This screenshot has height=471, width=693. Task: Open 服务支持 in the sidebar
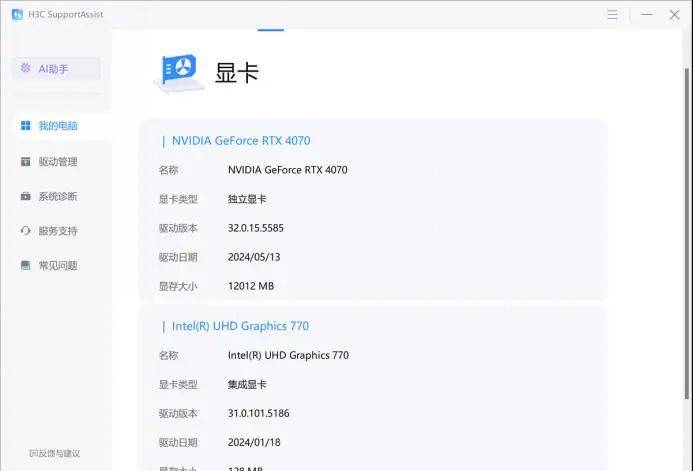[58, 231]
